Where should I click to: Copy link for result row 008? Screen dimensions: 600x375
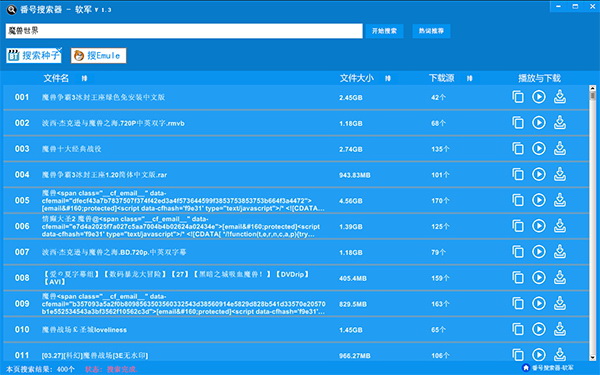[518, 277]
